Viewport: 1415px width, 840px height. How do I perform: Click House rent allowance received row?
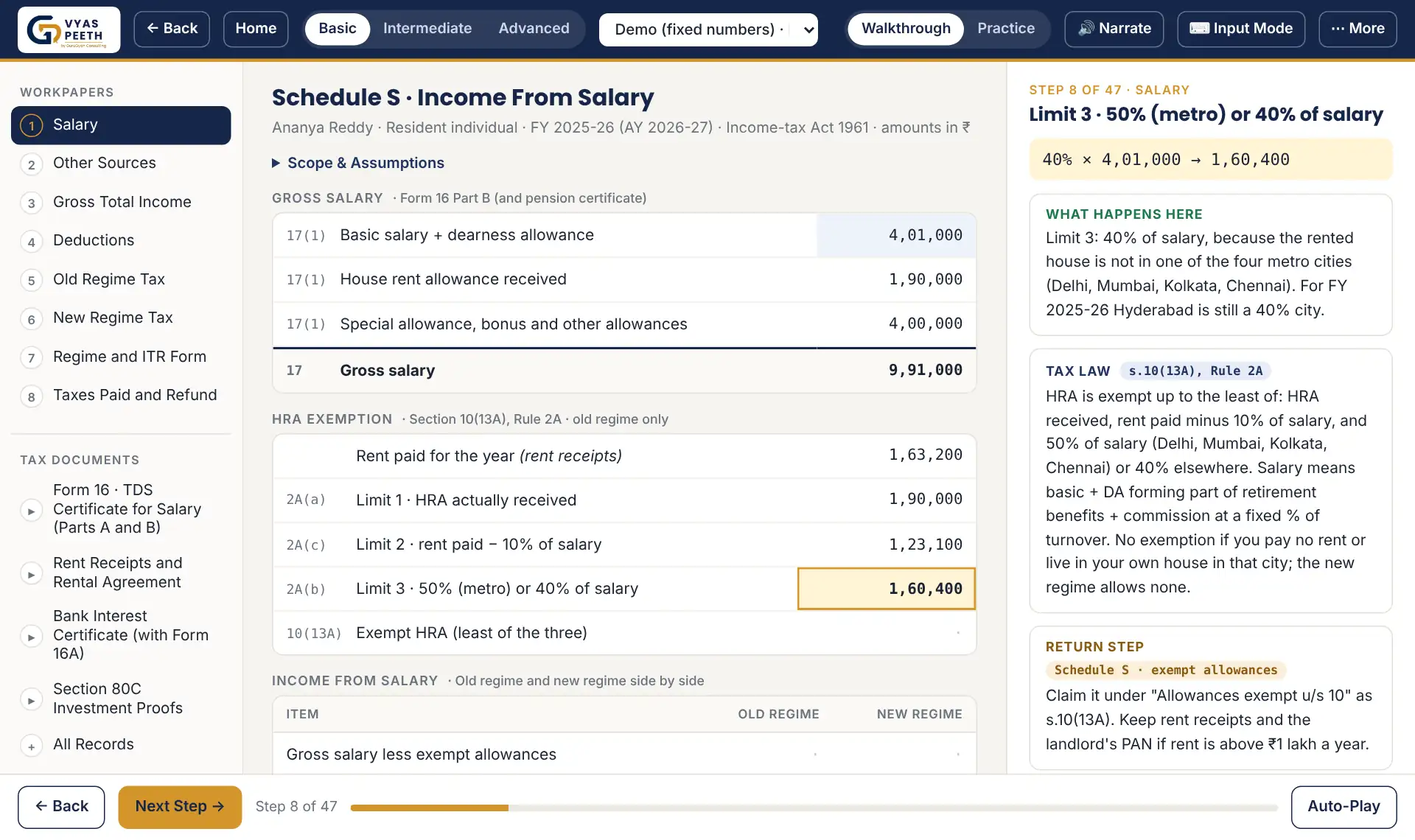[624, 279]
